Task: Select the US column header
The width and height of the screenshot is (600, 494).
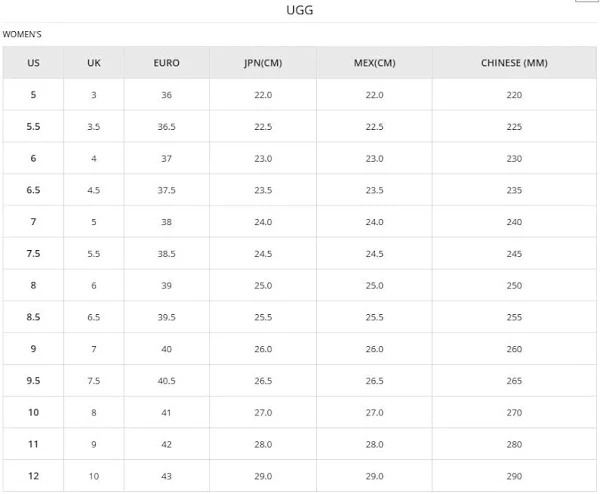Action: 33,63
